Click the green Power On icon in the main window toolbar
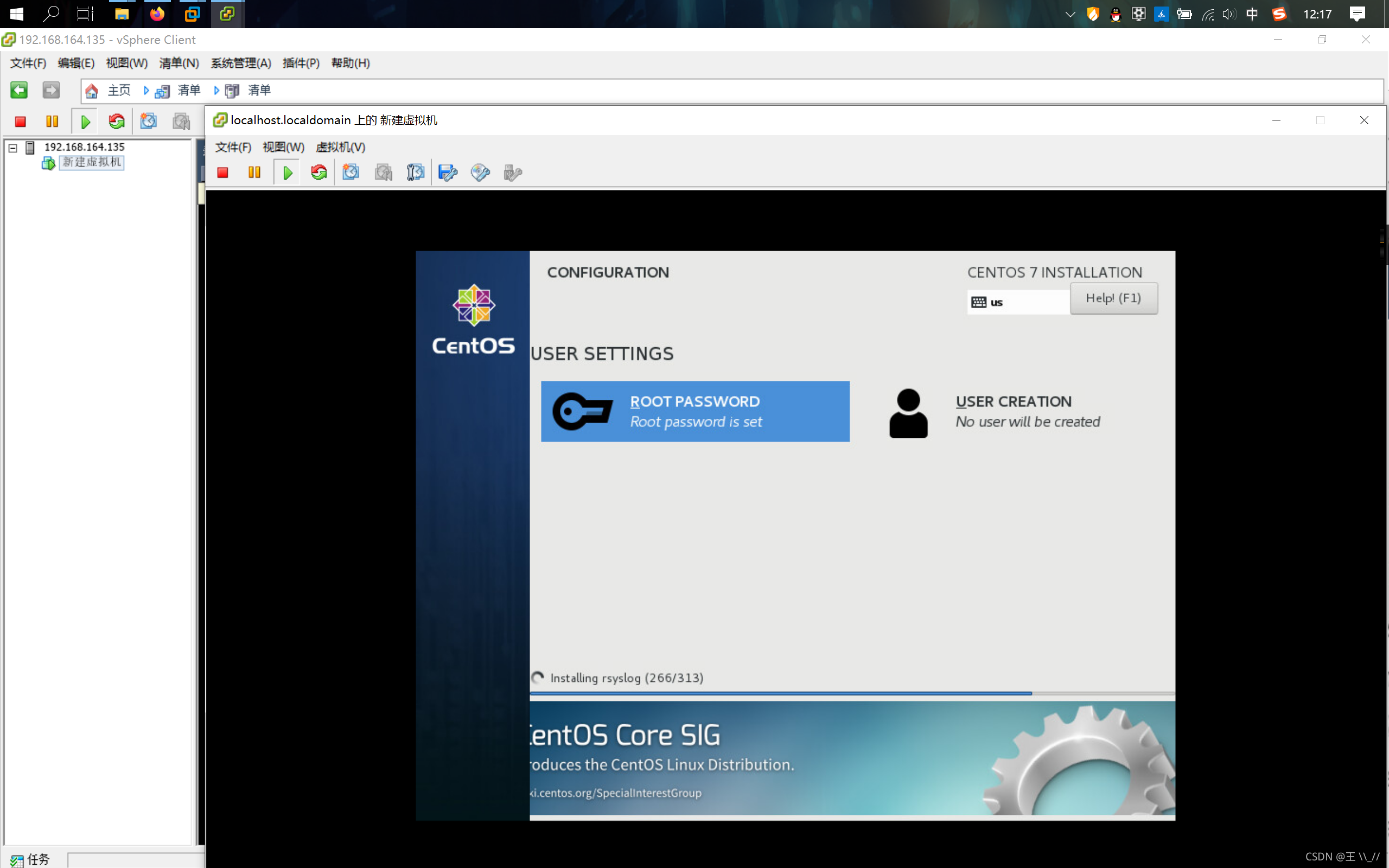The image size is (1389, 868). click(x=86, y=122)
